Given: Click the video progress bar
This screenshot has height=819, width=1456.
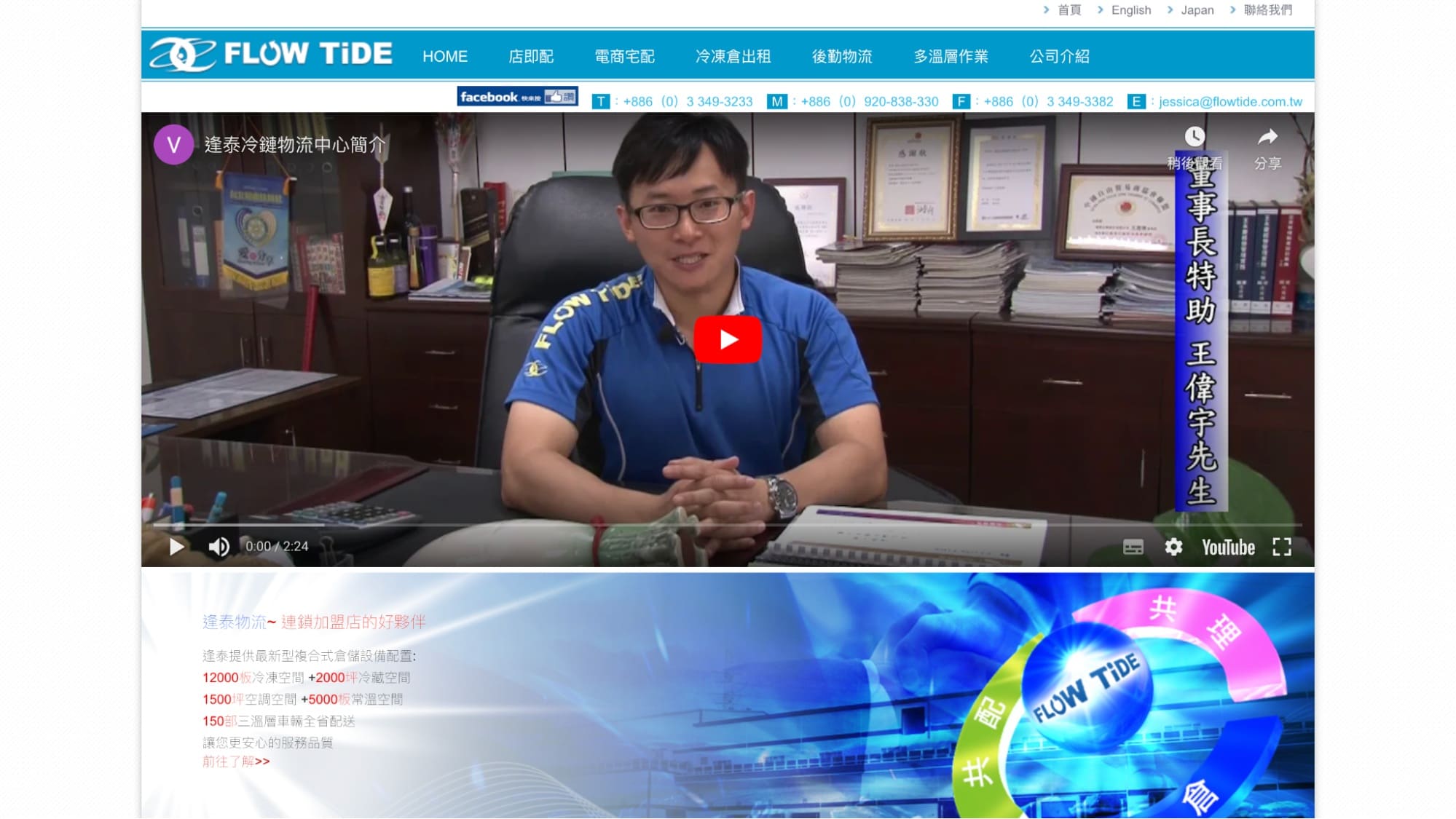Looking at the screenshot, I should (x=727, y=524).
